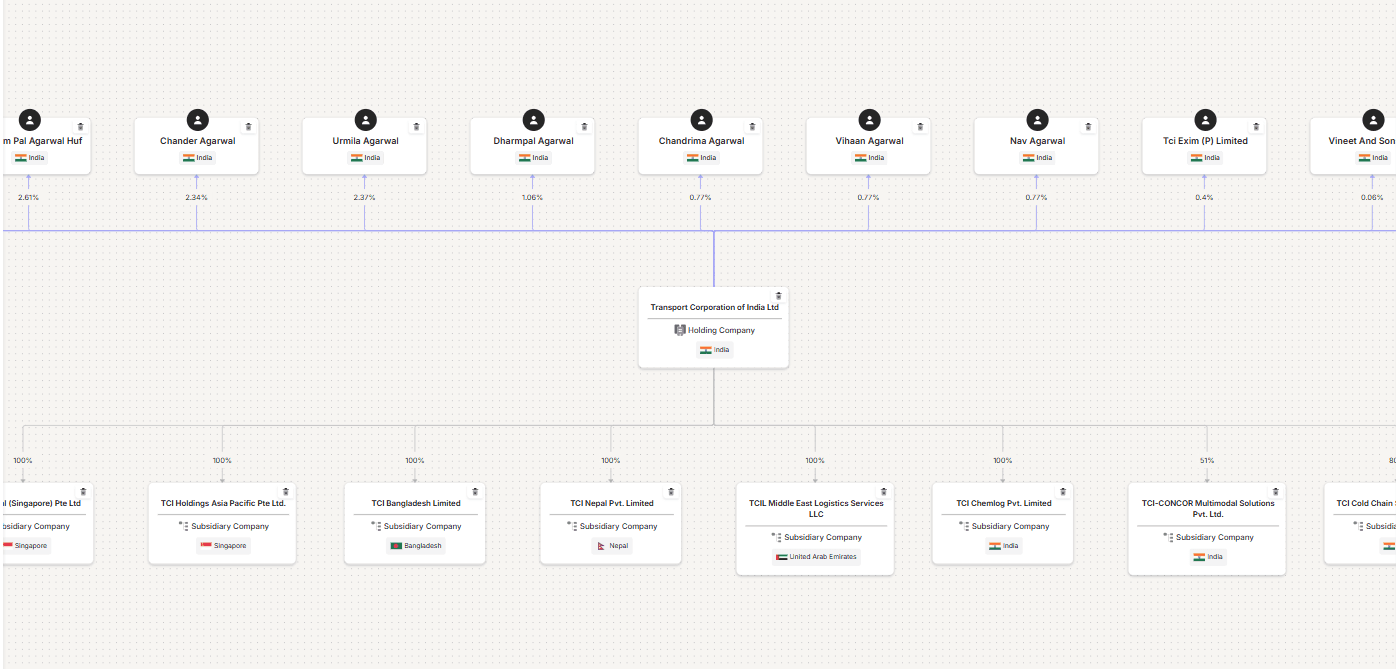The width and height of the screenshot is (1396, 669).
Task: Click the Holding Company building icon
Action: coord(680,330)
